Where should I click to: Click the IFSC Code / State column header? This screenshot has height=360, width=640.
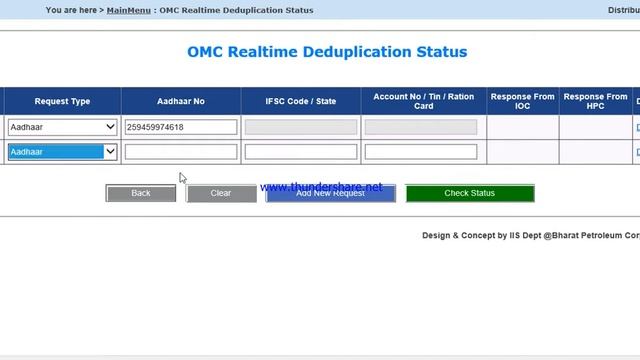click(301, 101)
